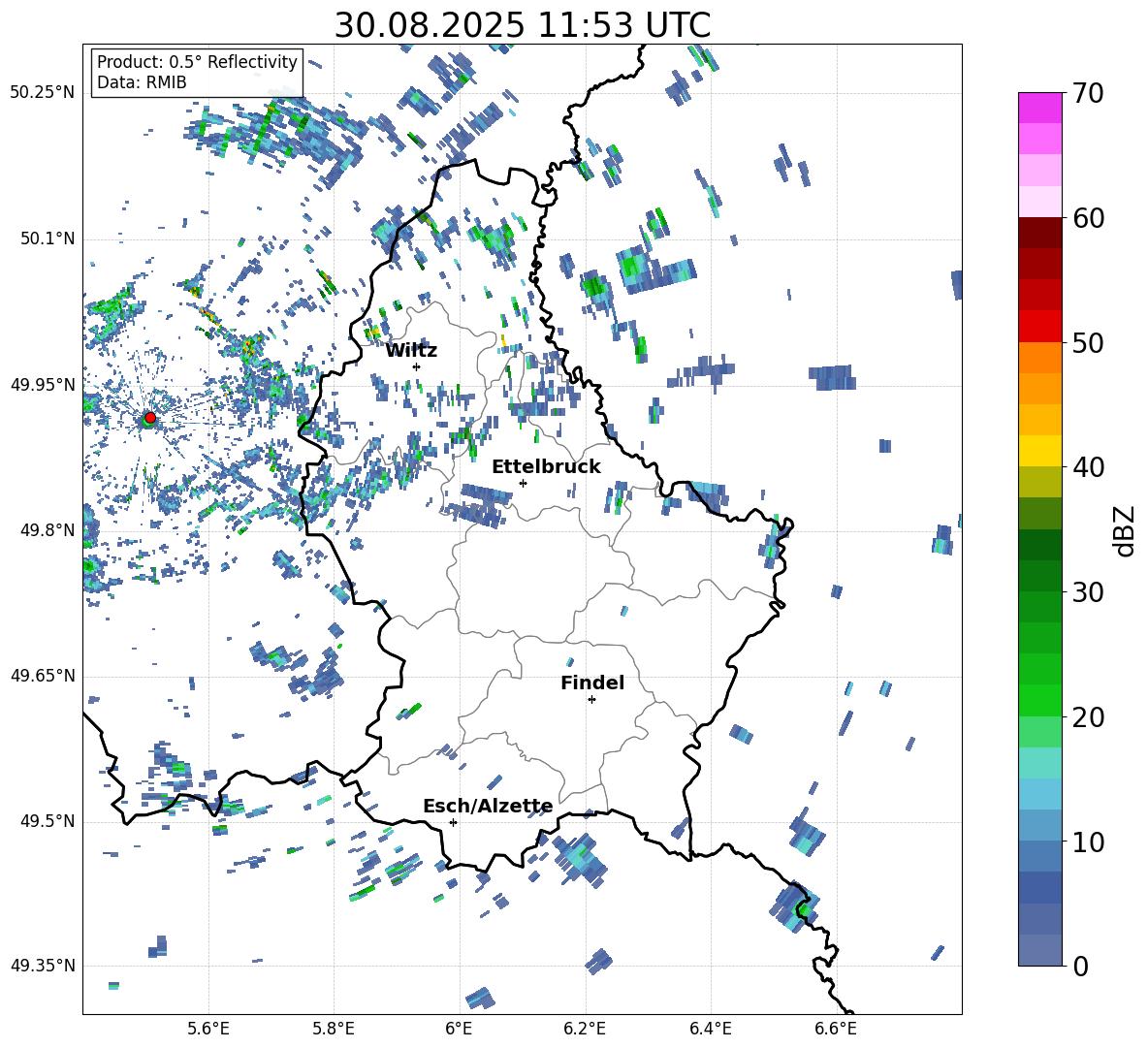
Task: Click the 6.2°E longitude label
Action: pos(585,1030)
